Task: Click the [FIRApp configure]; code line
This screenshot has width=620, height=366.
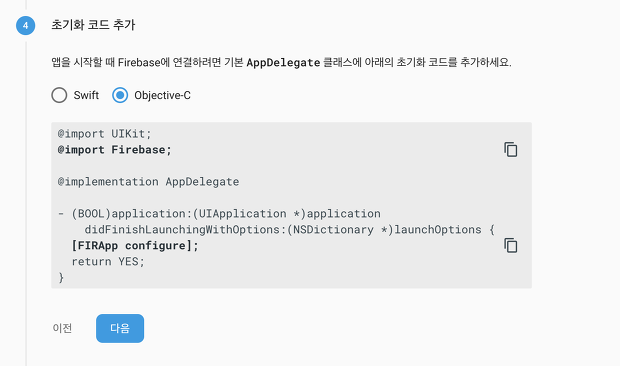Action: click(x=135, y=245)
